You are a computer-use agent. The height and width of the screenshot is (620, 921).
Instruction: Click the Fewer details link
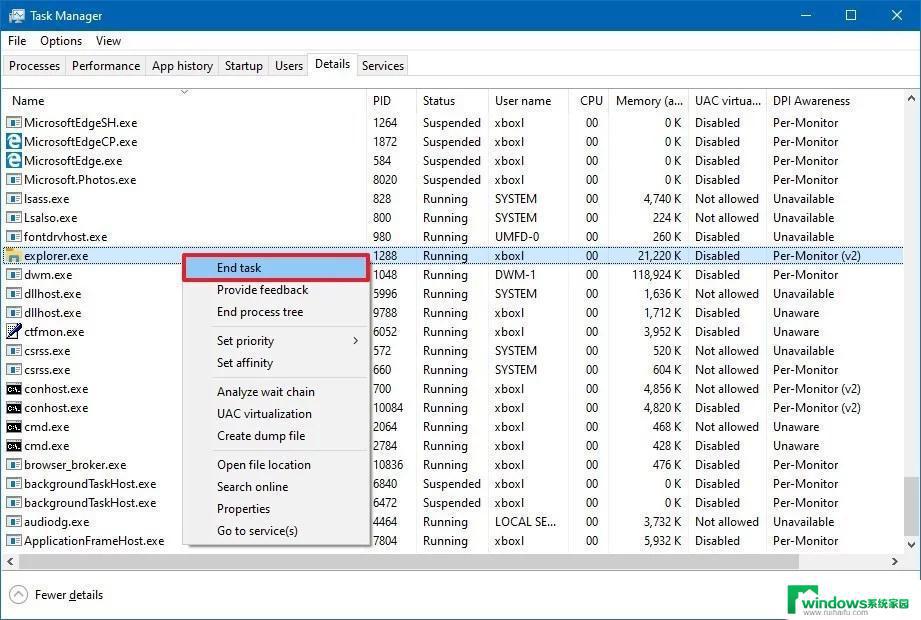[x=69, y=595]
